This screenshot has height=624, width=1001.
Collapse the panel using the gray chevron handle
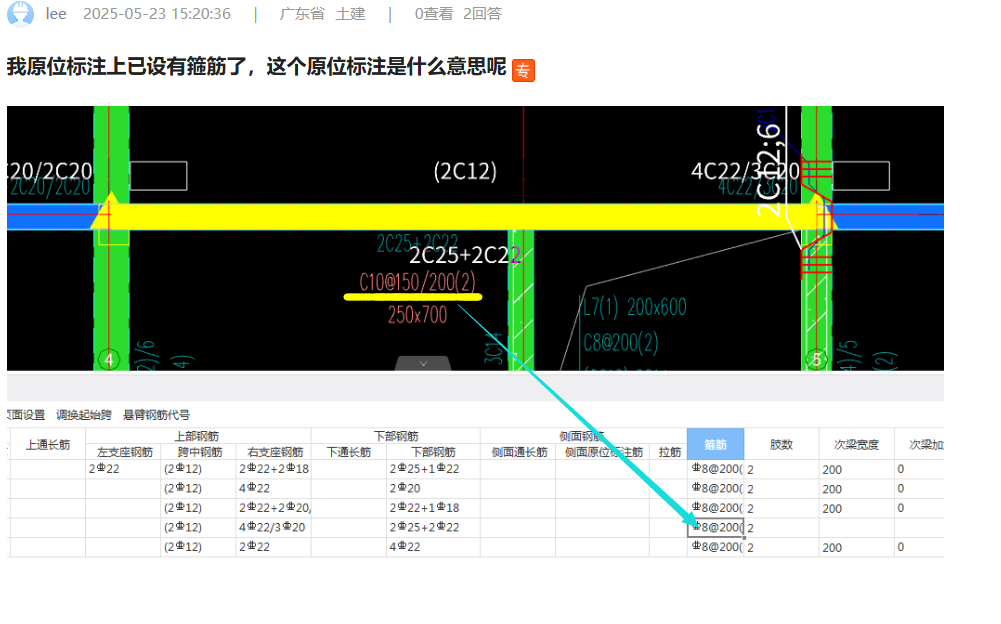tap(423, 363)
